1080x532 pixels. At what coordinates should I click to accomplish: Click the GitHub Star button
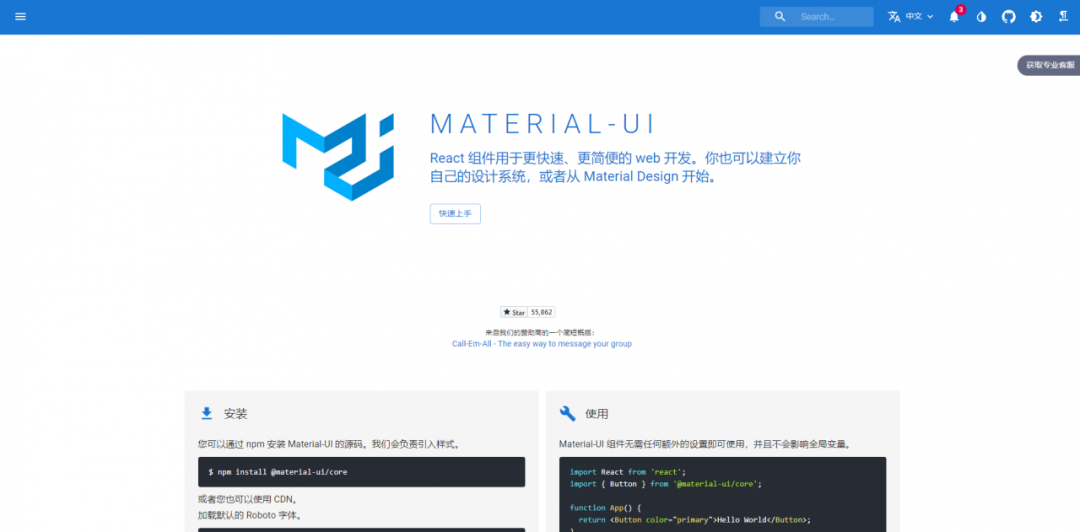(514, 312)
